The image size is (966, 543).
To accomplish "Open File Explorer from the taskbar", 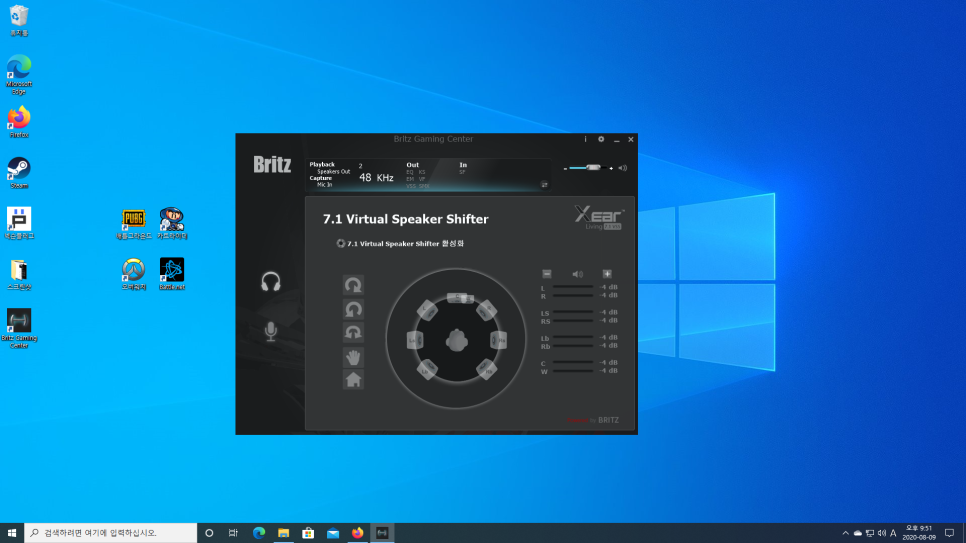I will tap(283, 533).
